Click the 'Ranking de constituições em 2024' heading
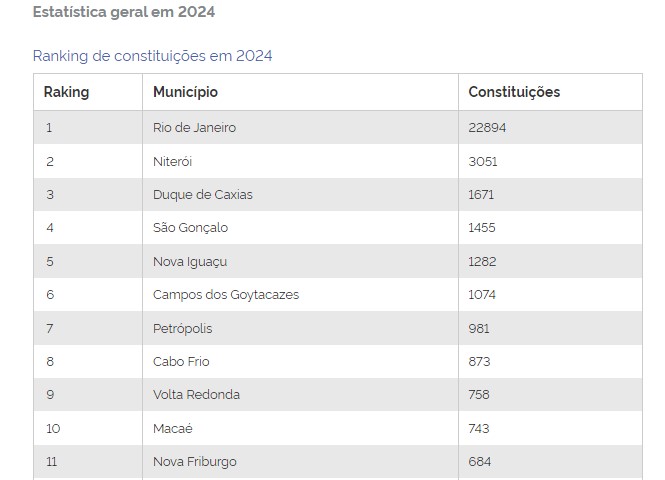Image resolution: width=665 pixels, height=480 pixels. [152, 56]
